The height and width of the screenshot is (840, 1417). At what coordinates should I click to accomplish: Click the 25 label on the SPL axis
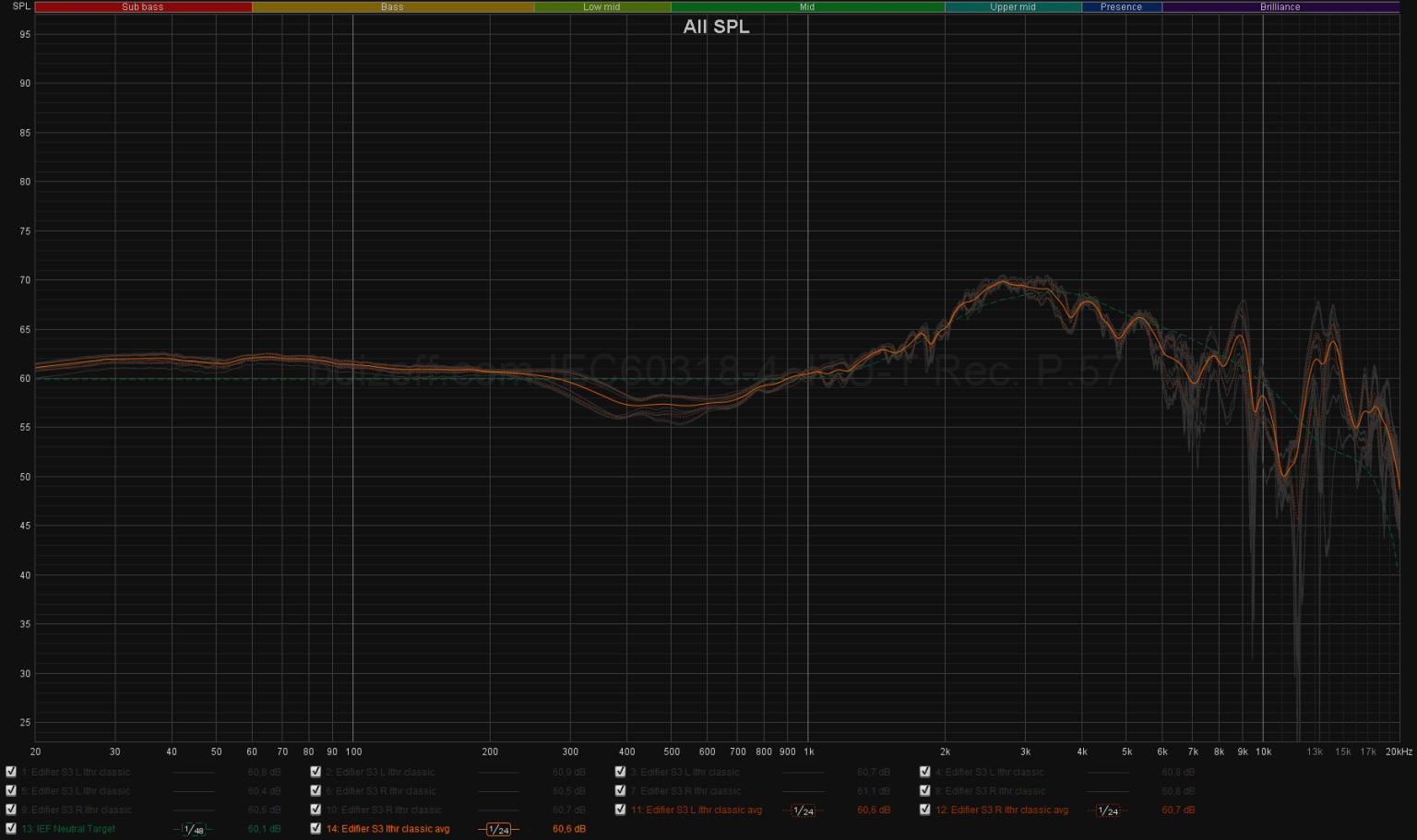tap(25, 723)
